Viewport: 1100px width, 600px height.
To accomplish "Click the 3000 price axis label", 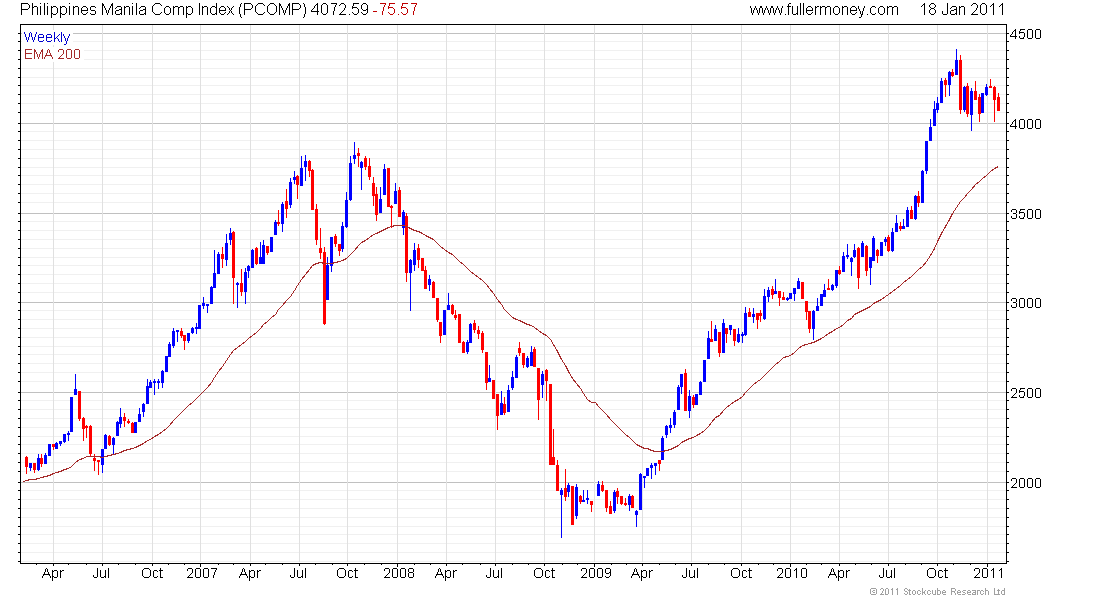I will tap(1026, 303).
